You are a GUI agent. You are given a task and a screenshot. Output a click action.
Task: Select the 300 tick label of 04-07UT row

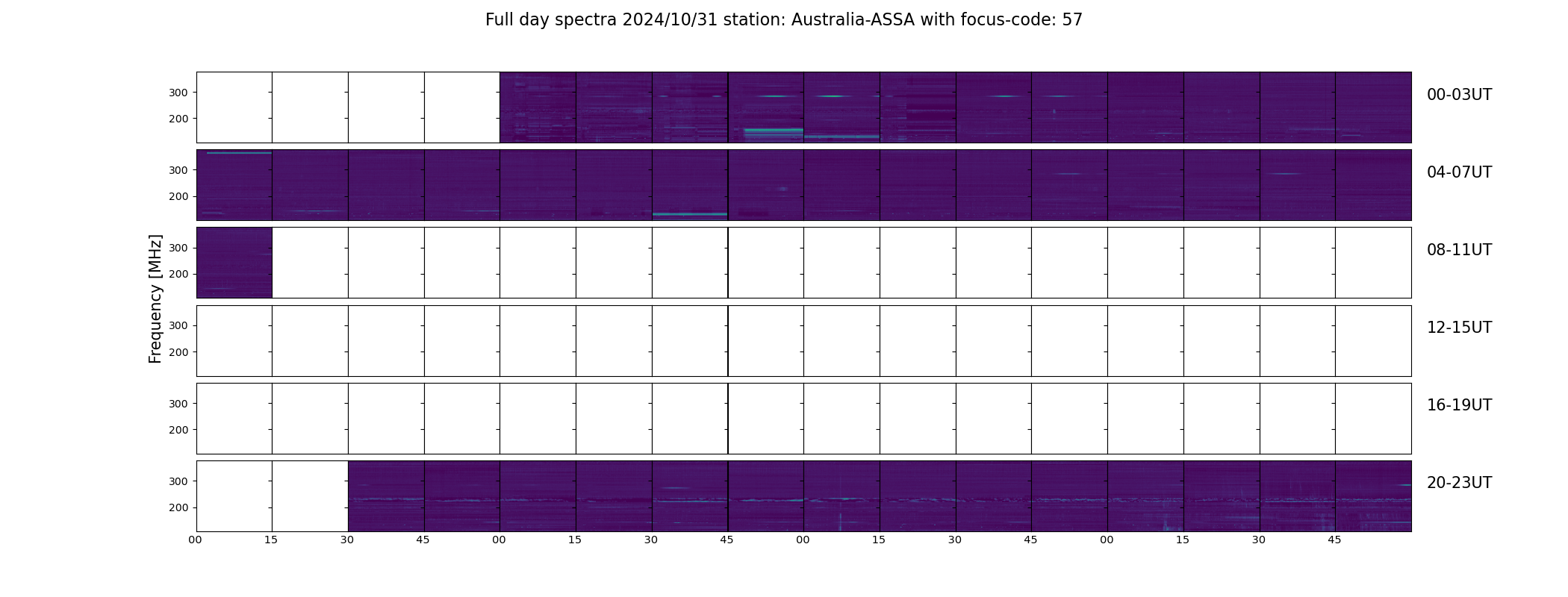point(178,170)
